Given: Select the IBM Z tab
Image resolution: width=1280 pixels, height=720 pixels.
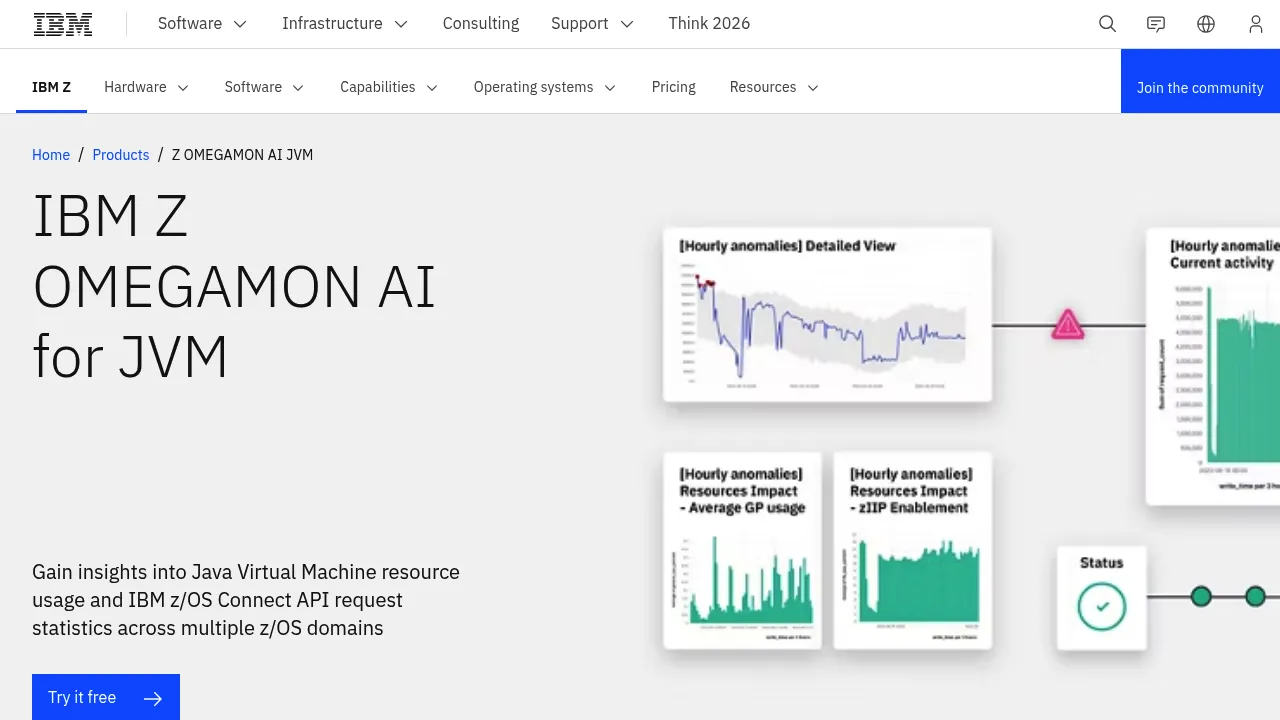Looking at the screenshot, I should click(52, 88).
